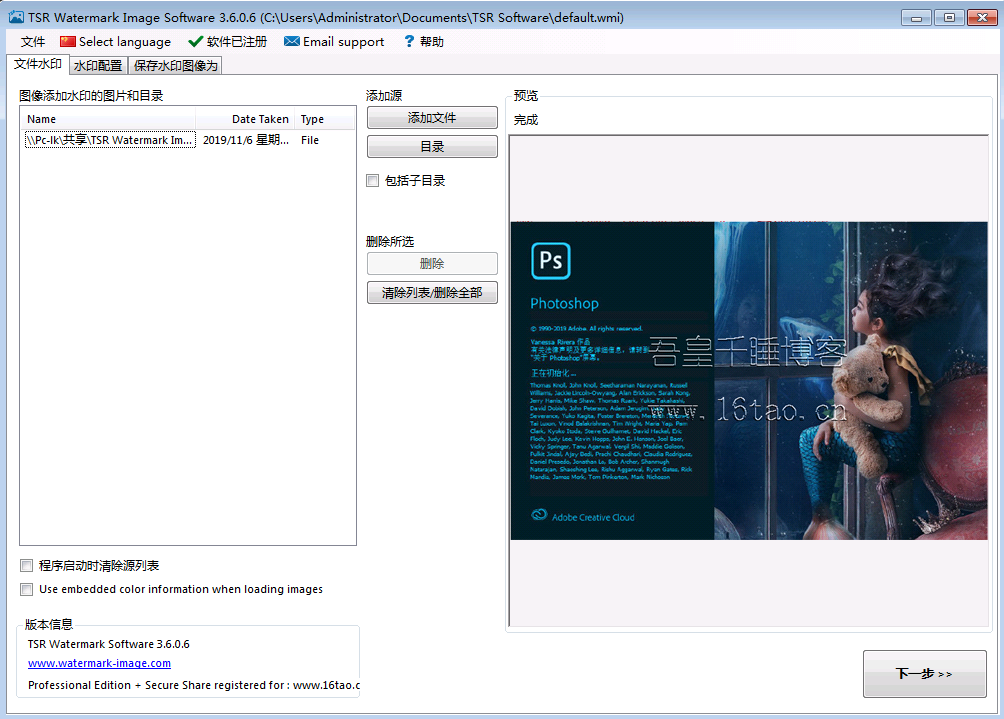Click the 目录 button
This screenshot has height=719, width=1004.
(432, 147)
